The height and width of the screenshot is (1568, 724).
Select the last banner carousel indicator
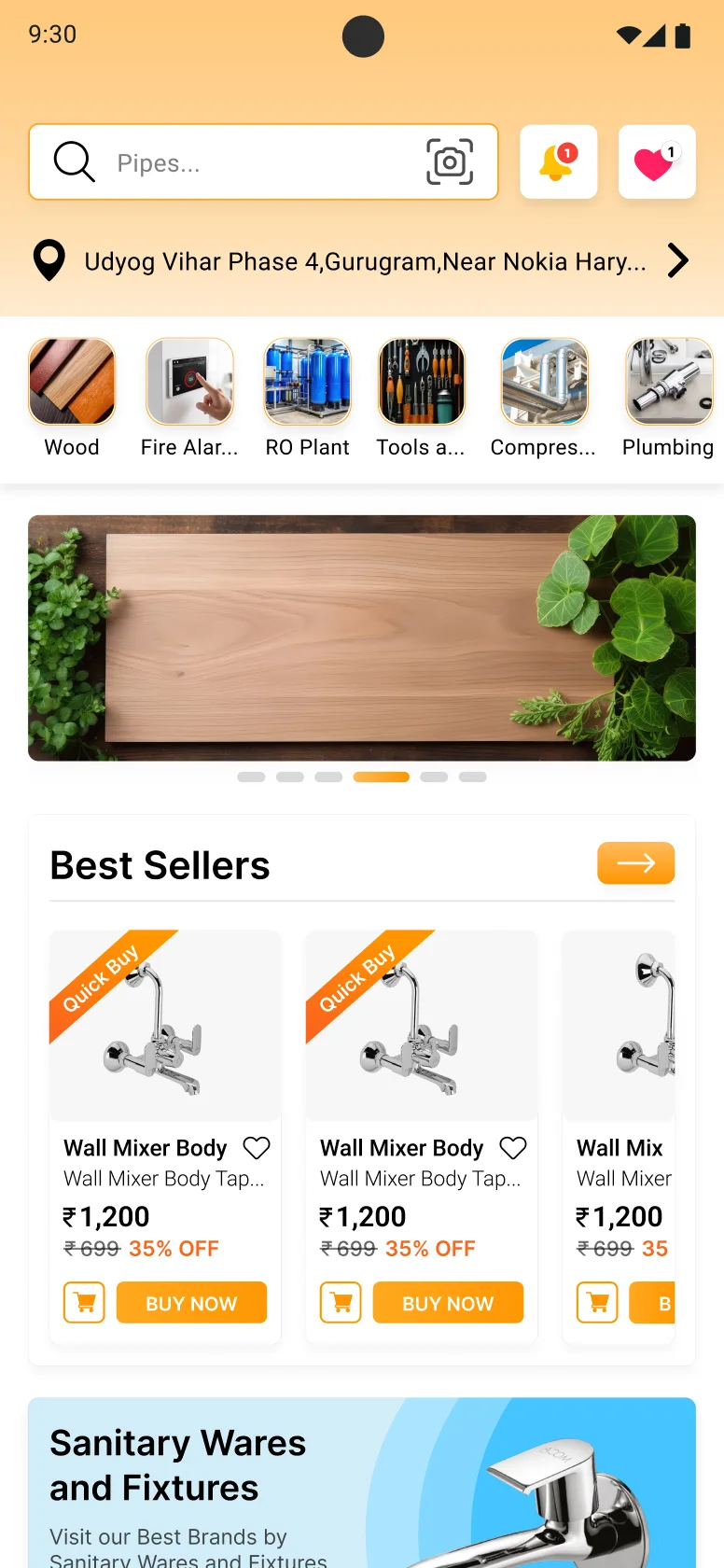pyautogui.click(x=473, y=777)
